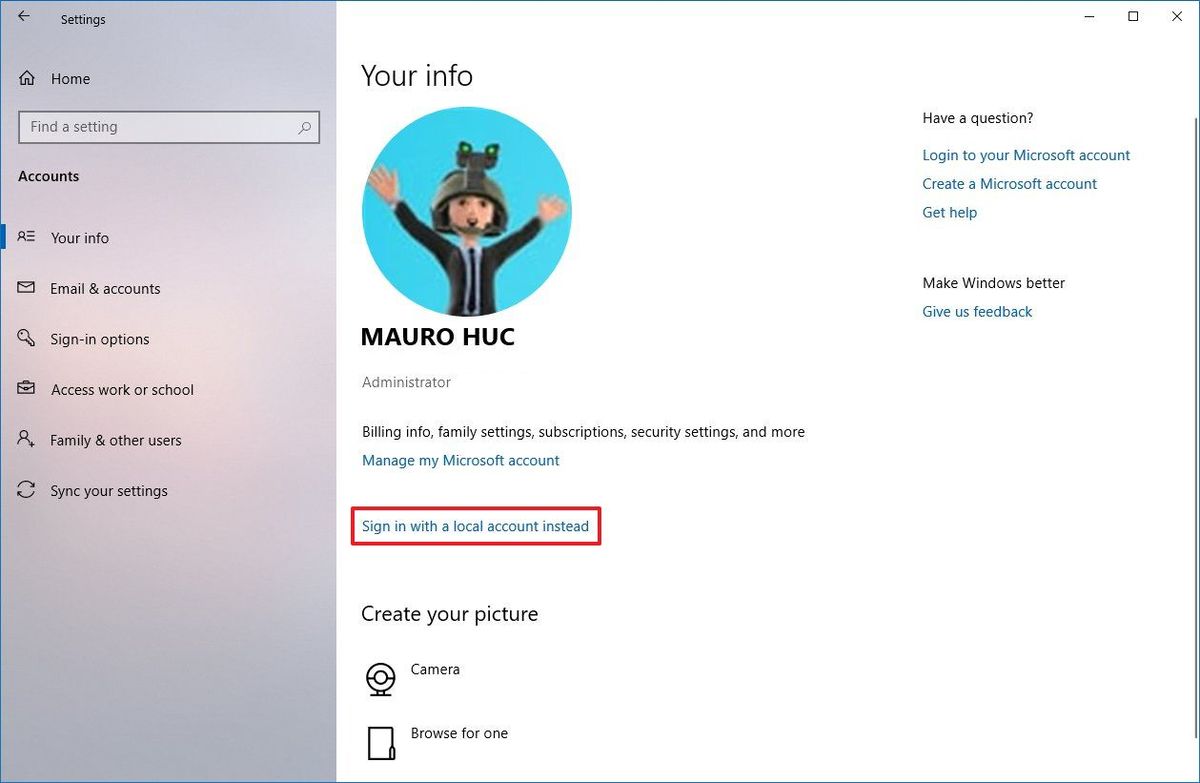This screenshot has height=783, width=1200.
Task: Click the Browse for one file icon
Action: (x=380, y=740)
